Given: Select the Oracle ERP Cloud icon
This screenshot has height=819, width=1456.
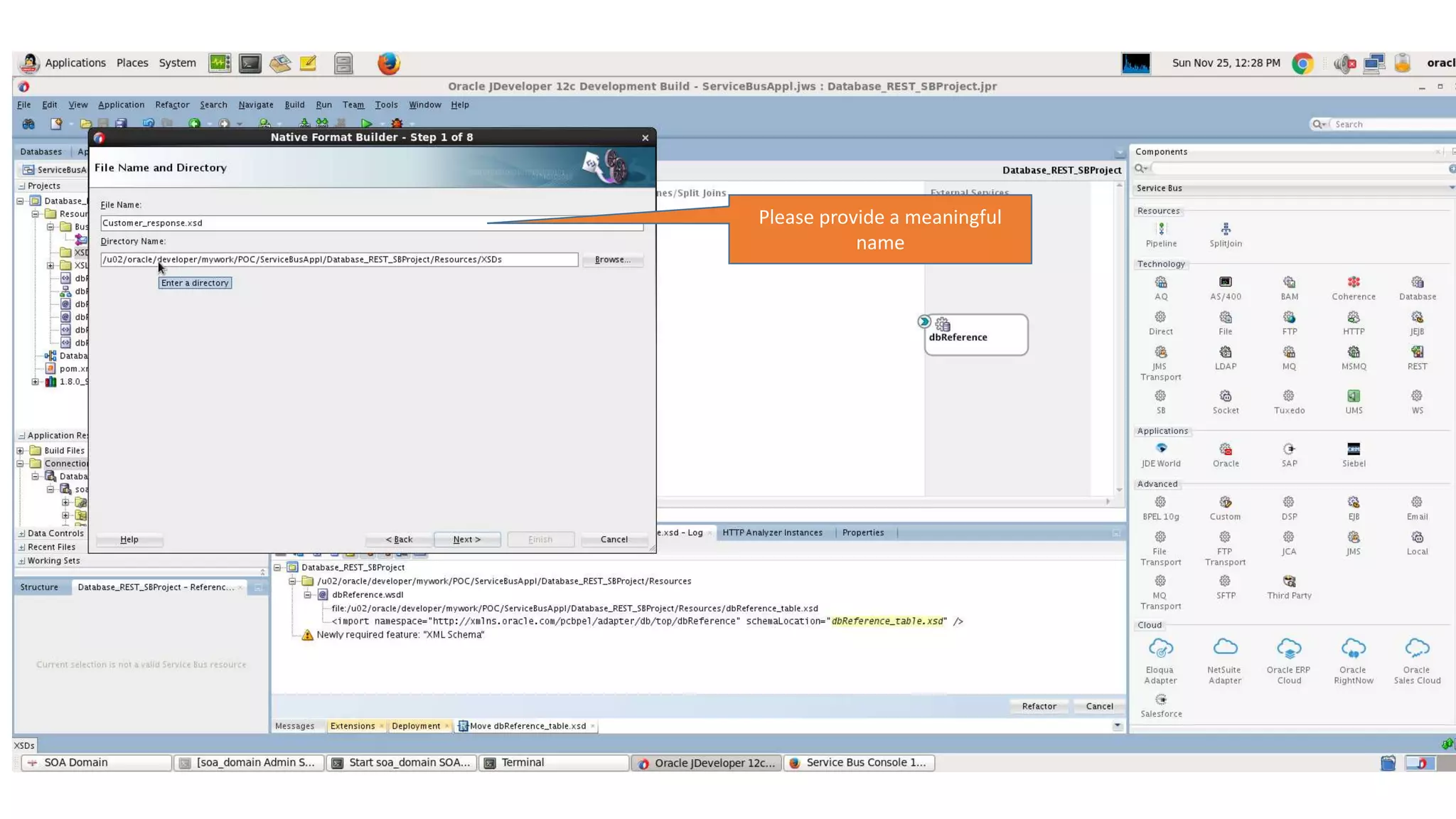Looking at the screenshot, I should point(1288,649).
